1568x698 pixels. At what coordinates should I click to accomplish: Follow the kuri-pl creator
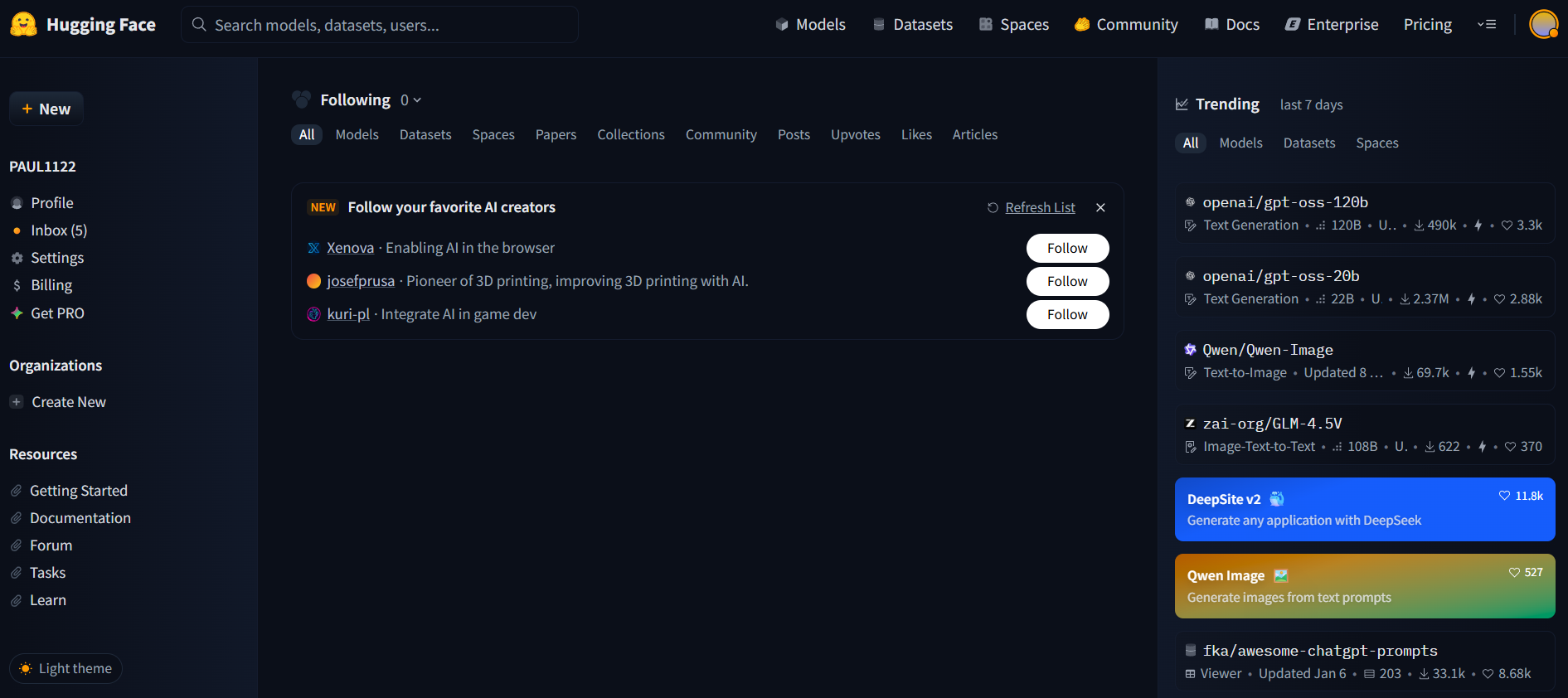pos(1066,314)
